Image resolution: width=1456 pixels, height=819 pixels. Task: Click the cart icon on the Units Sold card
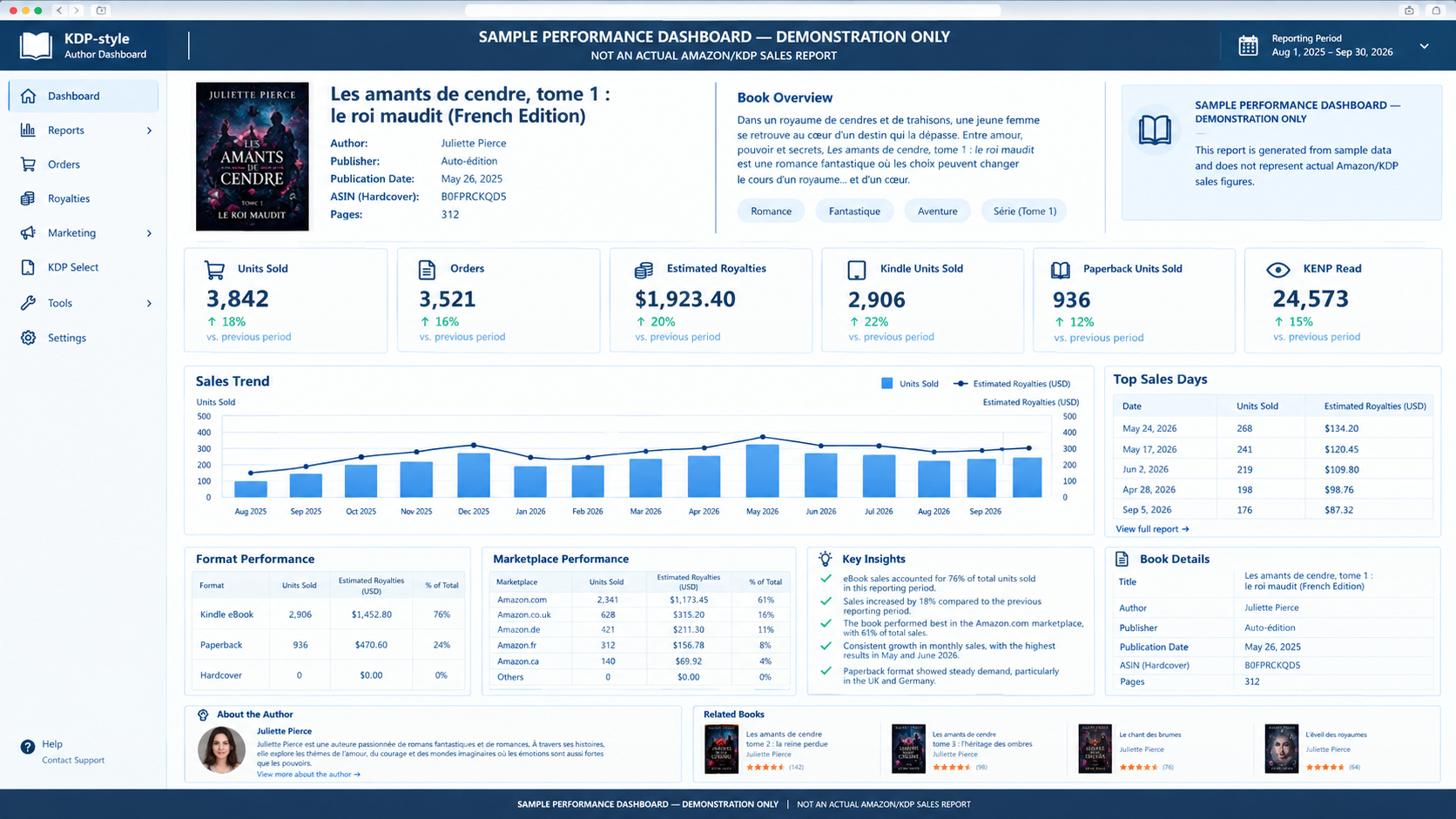[x=214, y=270]
